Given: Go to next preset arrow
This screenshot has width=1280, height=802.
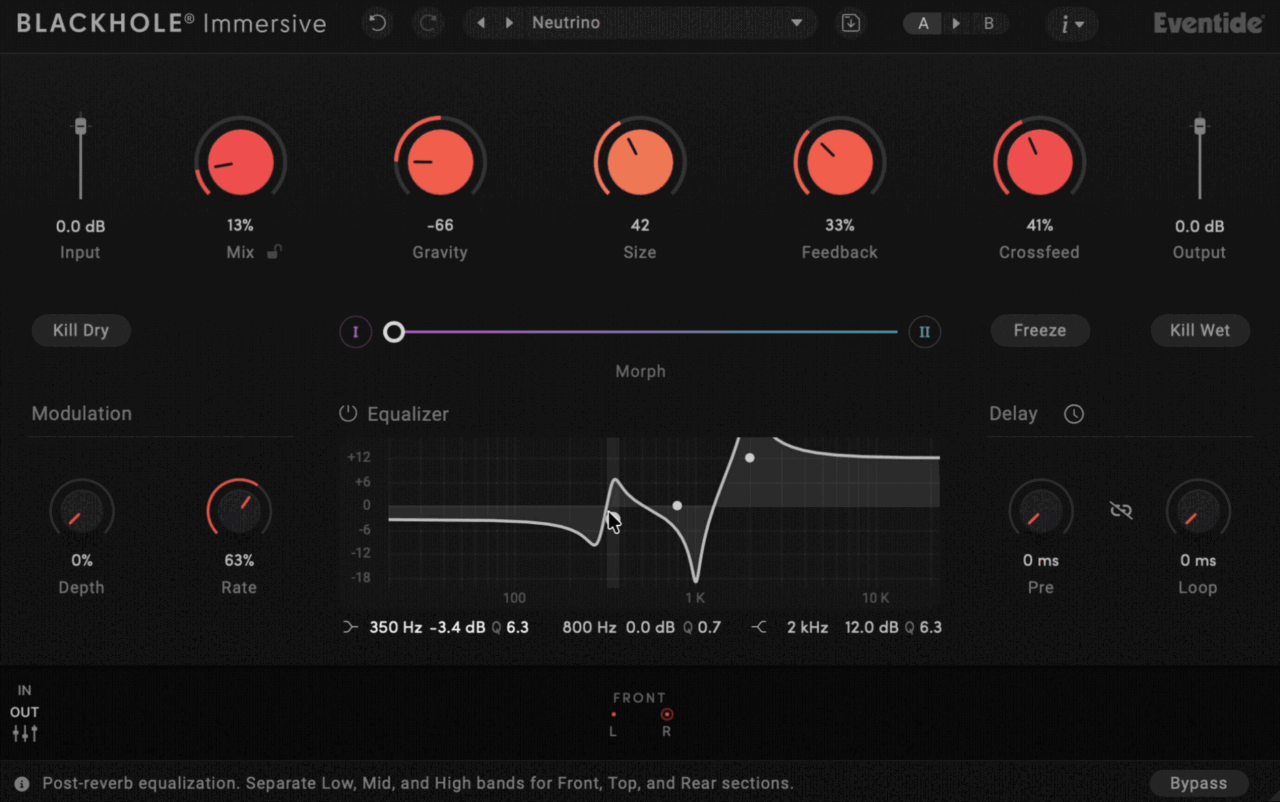Looking at the screenshot, I should point(509,23).
